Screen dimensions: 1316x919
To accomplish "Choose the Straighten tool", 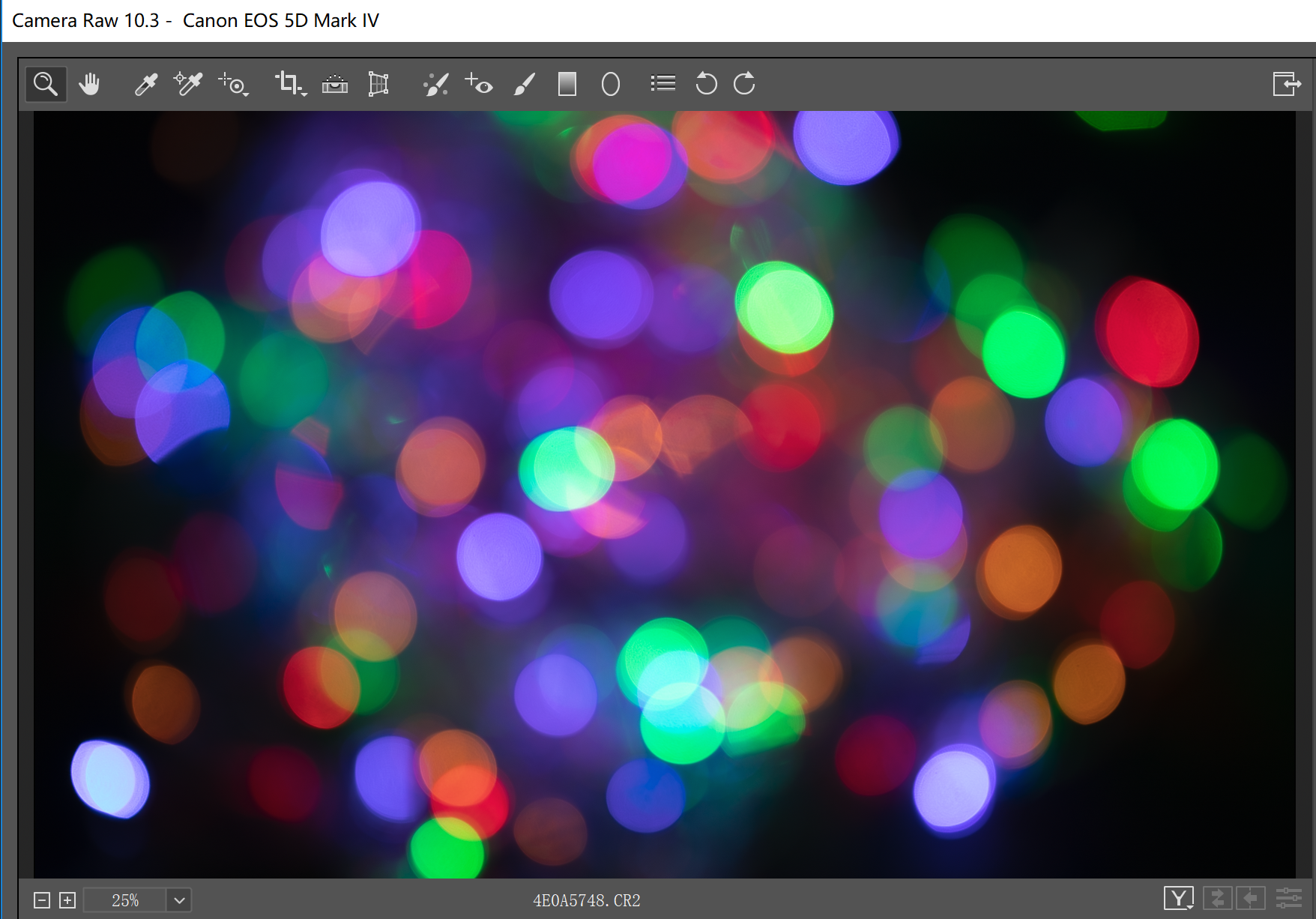I will [x=335, y=85].
